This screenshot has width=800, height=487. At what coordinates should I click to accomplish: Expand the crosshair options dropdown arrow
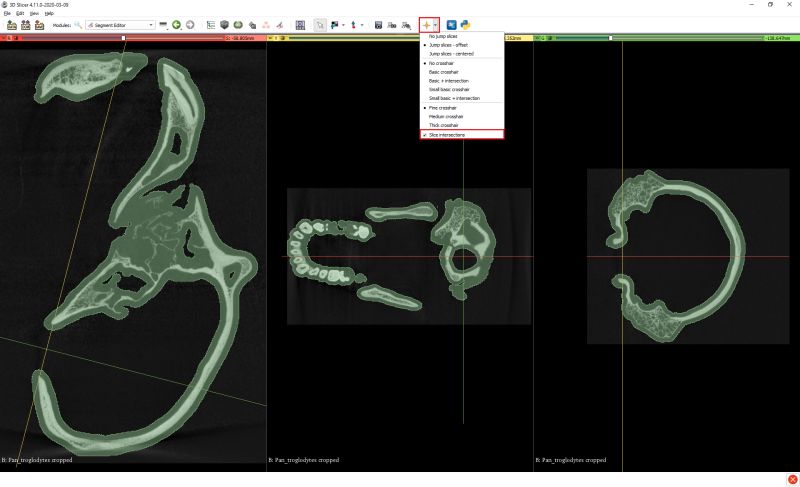pos(435,24)
